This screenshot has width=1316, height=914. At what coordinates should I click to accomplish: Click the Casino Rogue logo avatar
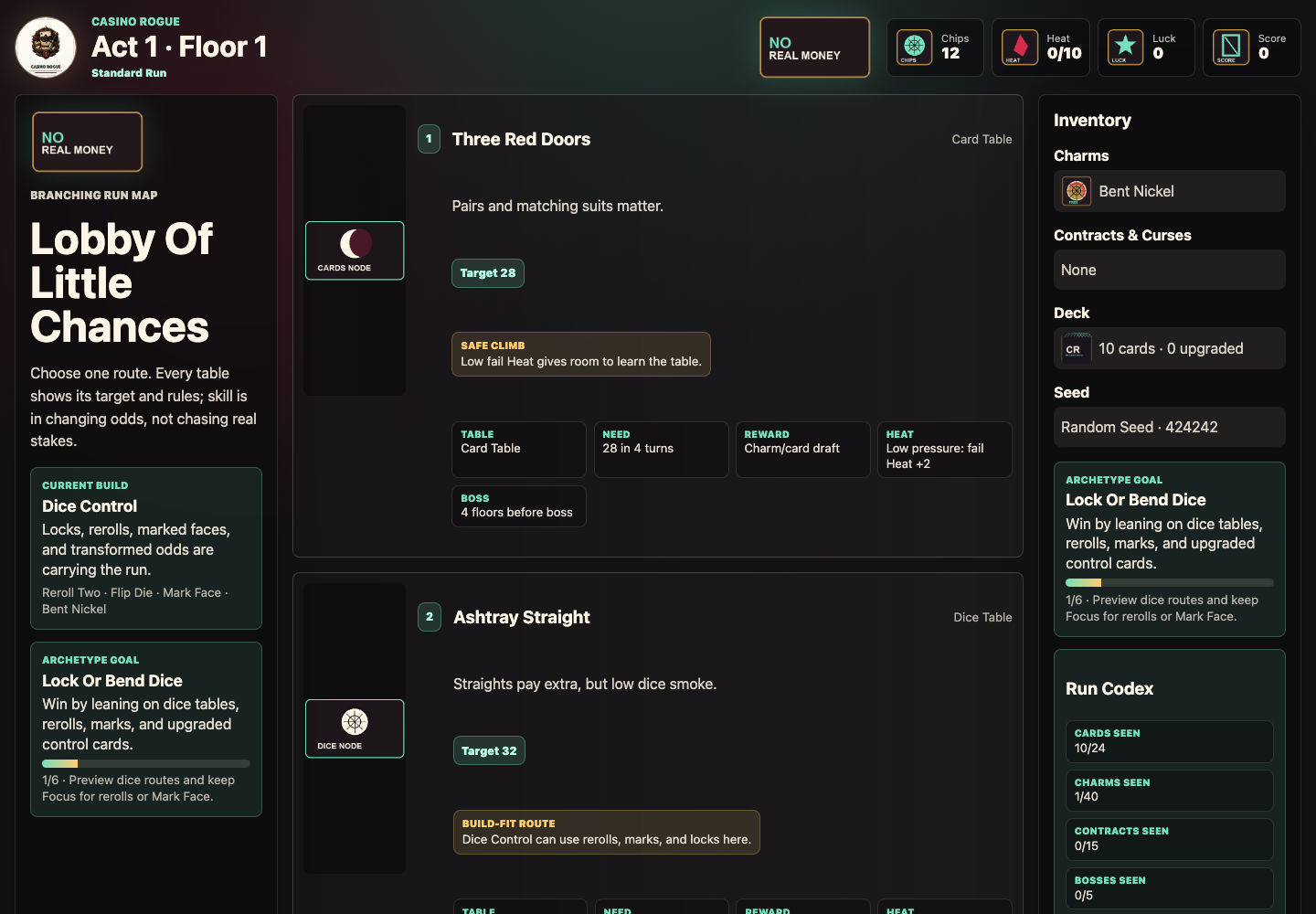point(46,48)
